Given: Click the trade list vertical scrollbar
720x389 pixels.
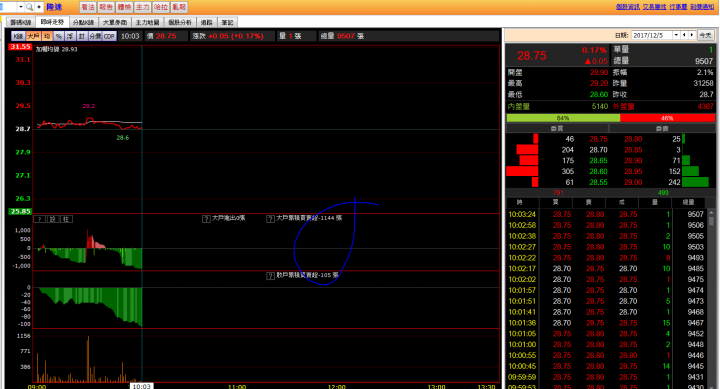Looking at the screenshot, I should pyautogui.click(x=711, y=299).
